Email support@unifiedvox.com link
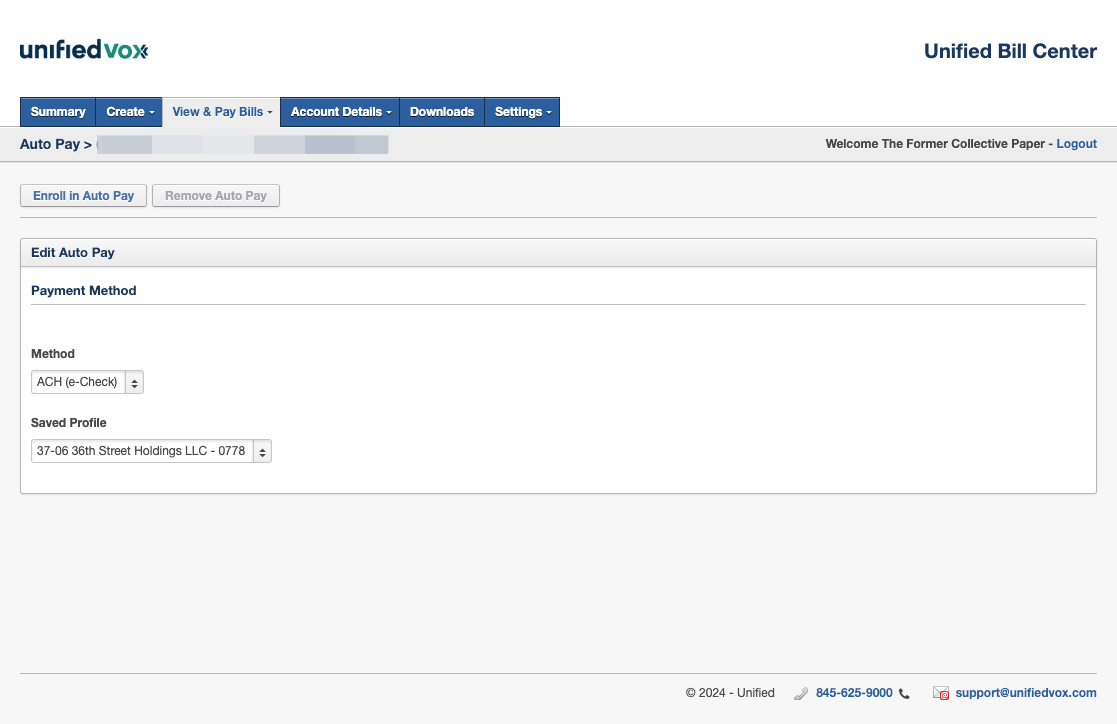 pos(1026,693)
